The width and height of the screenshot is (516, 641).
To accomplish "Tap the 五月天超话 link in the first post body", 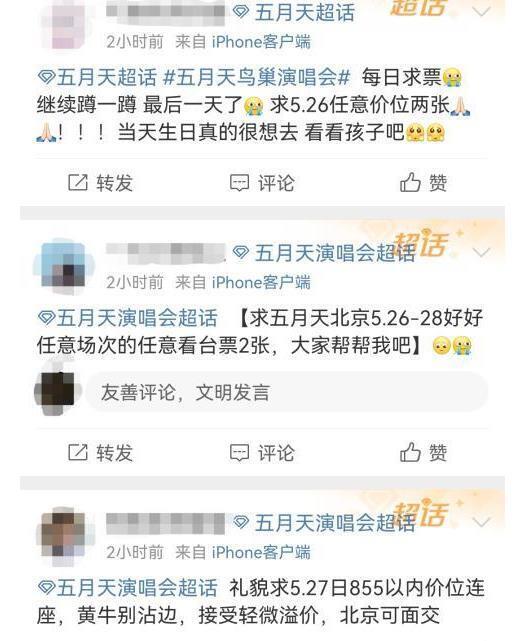I will point(97,77).
